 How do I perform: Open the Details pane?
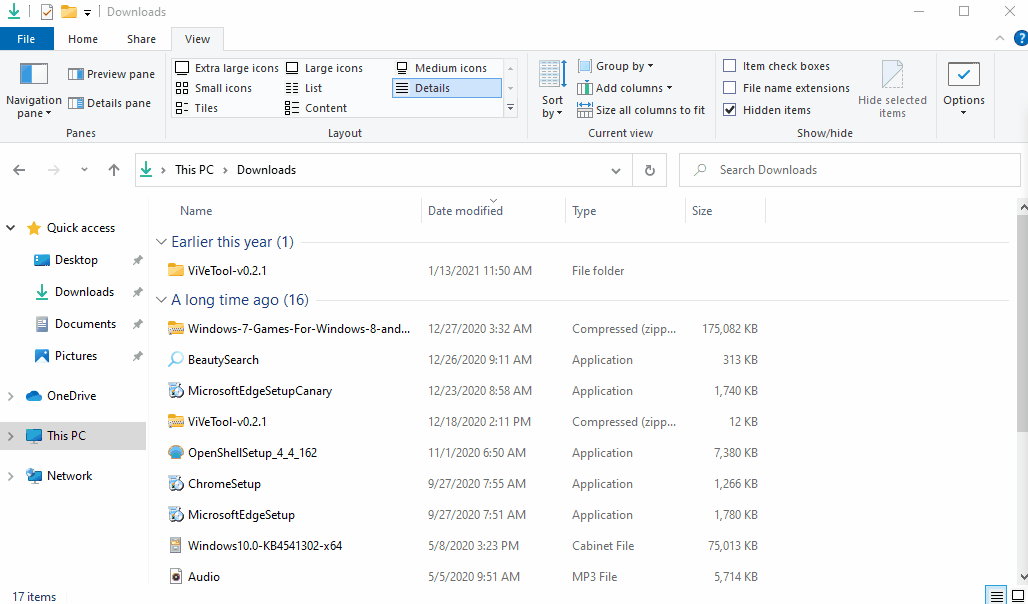tap(110, 103)
